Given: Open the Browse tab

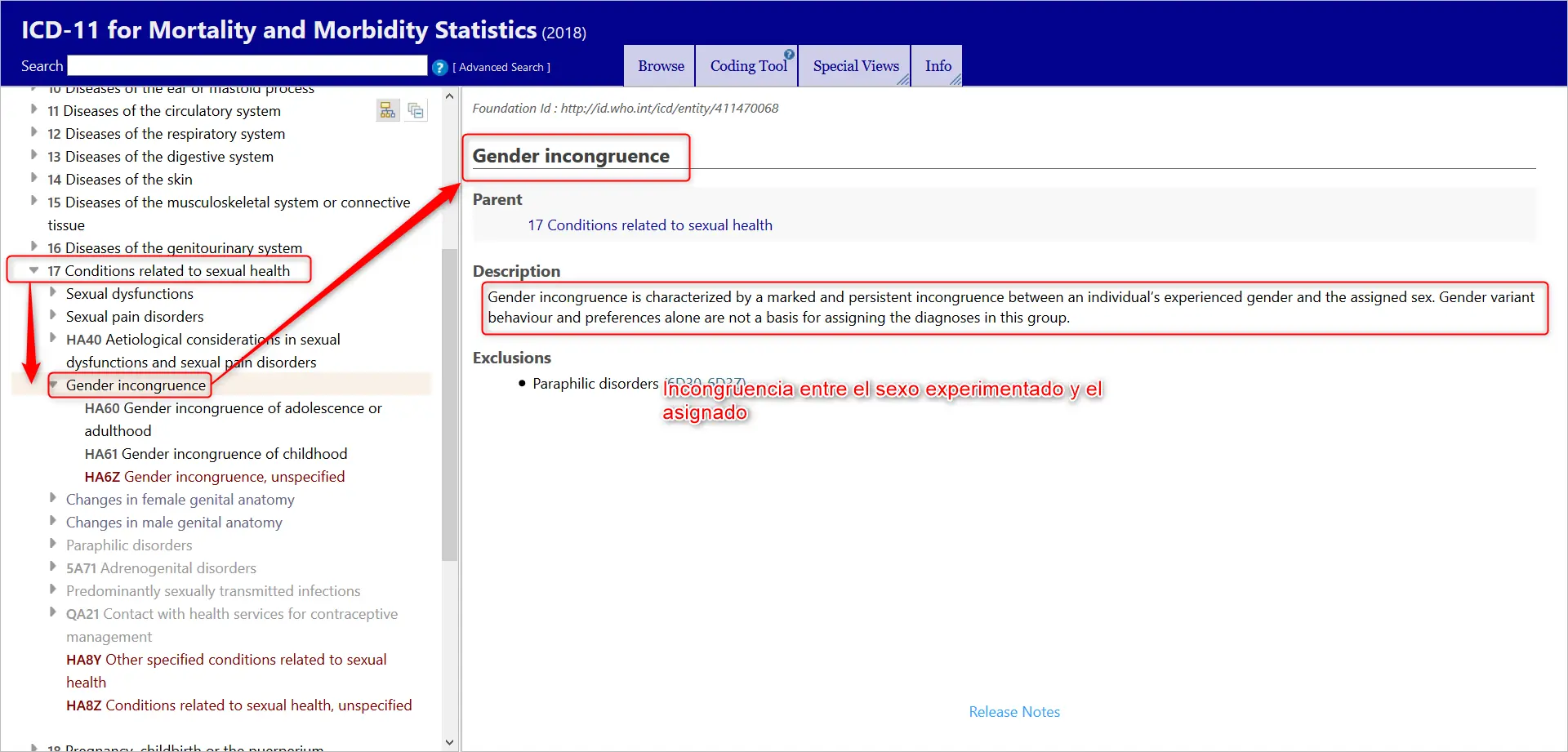Looking at the screenshot, I should [x=661, y=66].
